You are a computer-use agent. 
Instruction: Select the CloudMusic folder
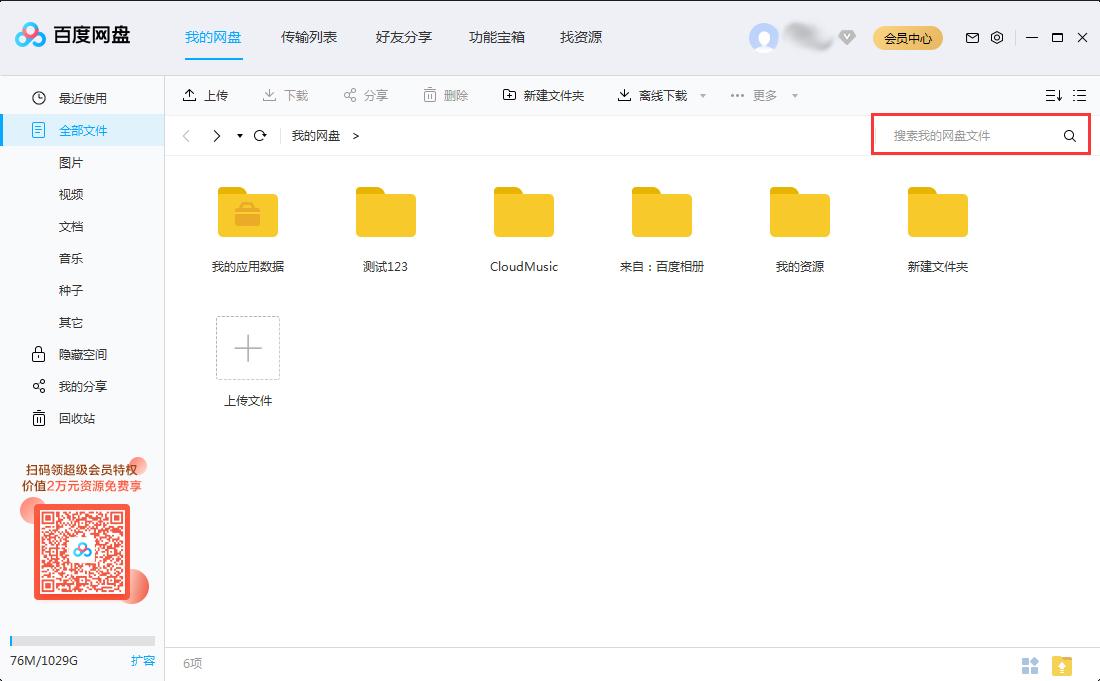(524, 230)
